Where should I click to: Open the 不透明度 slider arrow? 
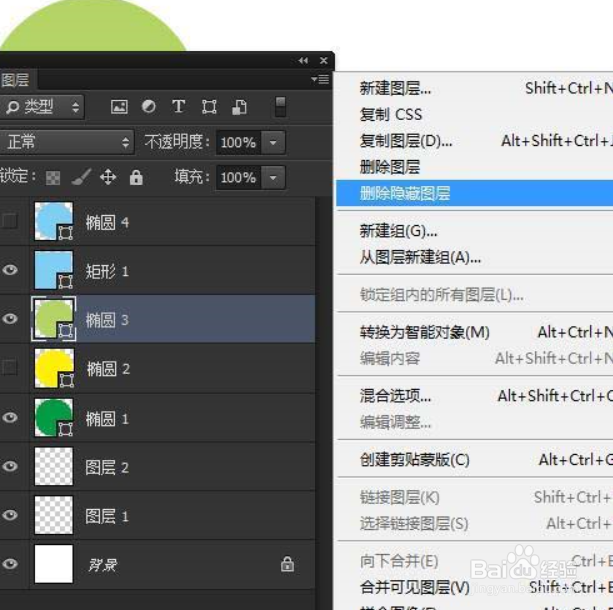coord(273,142)
